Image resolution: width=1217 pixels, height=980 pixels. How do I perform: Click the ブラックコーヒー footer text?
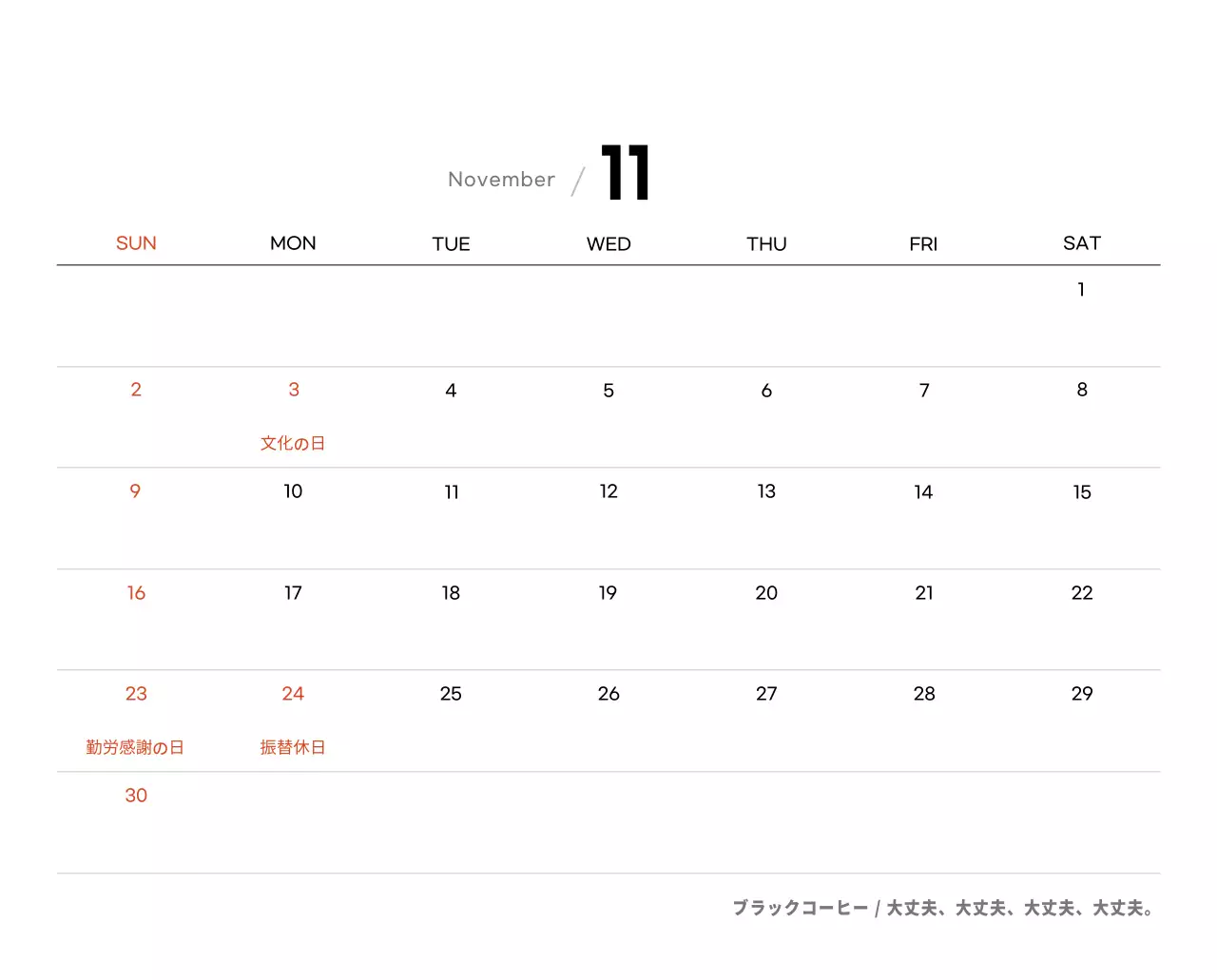coord(800,908)
